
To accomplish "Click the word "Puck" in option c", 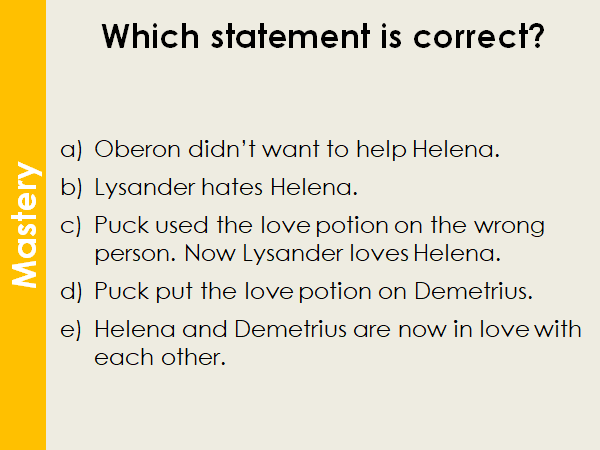I will tap(121, 225).
